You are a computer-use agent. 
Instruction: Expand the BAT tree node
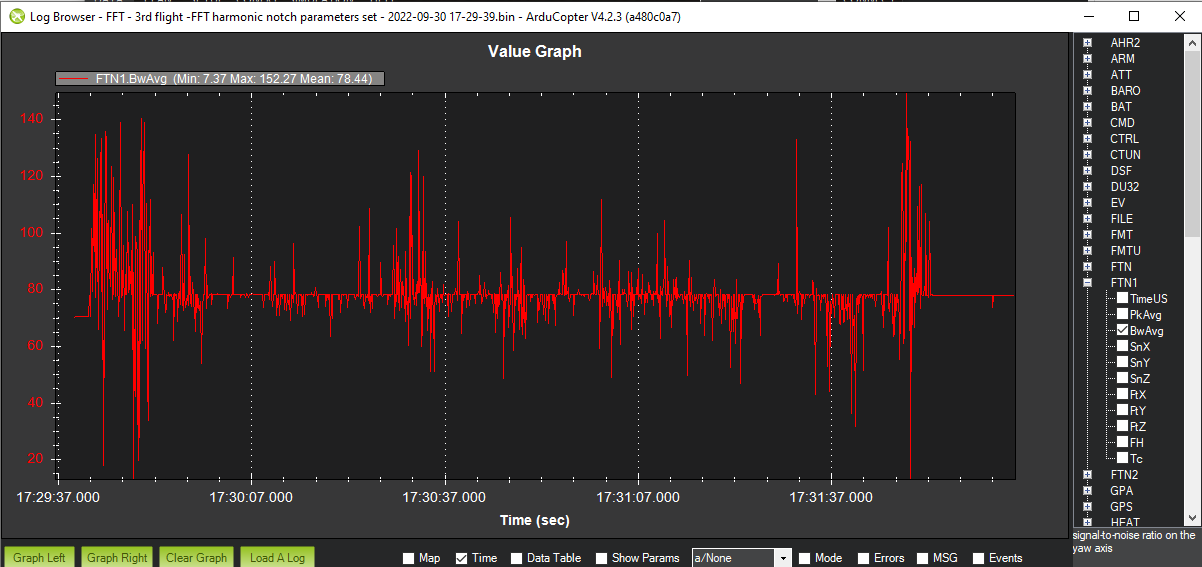pyautogui.click(x=1087, y=107)
